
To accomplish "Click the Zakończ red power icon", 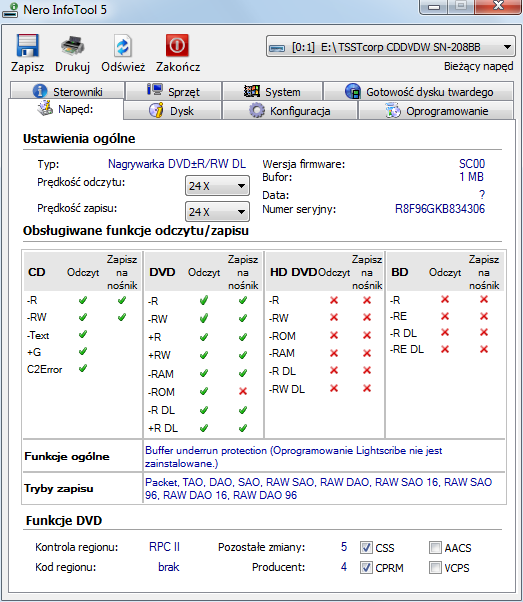I will 177,45.
